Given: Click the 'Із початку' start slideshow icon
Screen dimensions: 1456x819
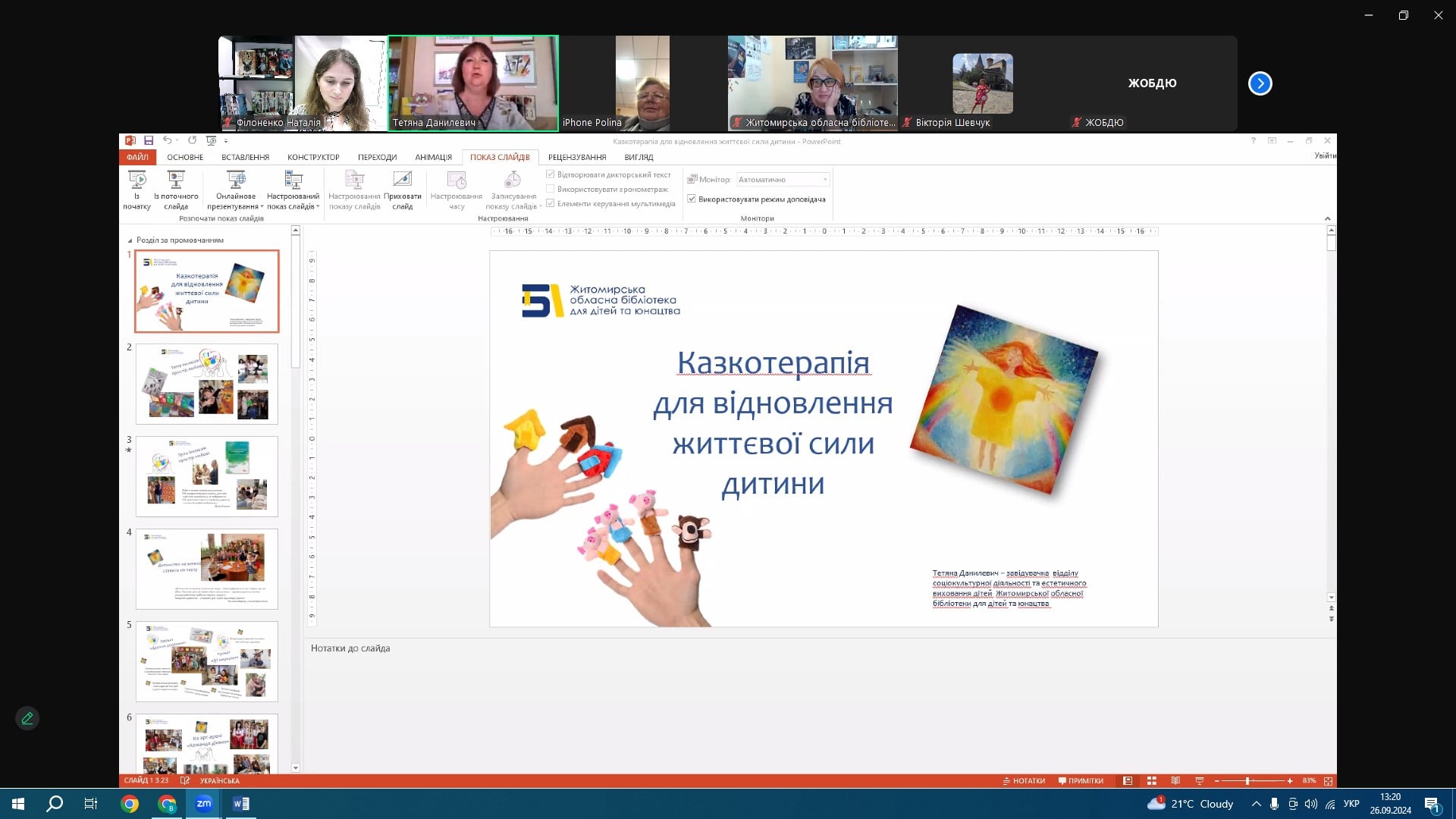Looking at the screenshot, I should (x=137, y=180).
